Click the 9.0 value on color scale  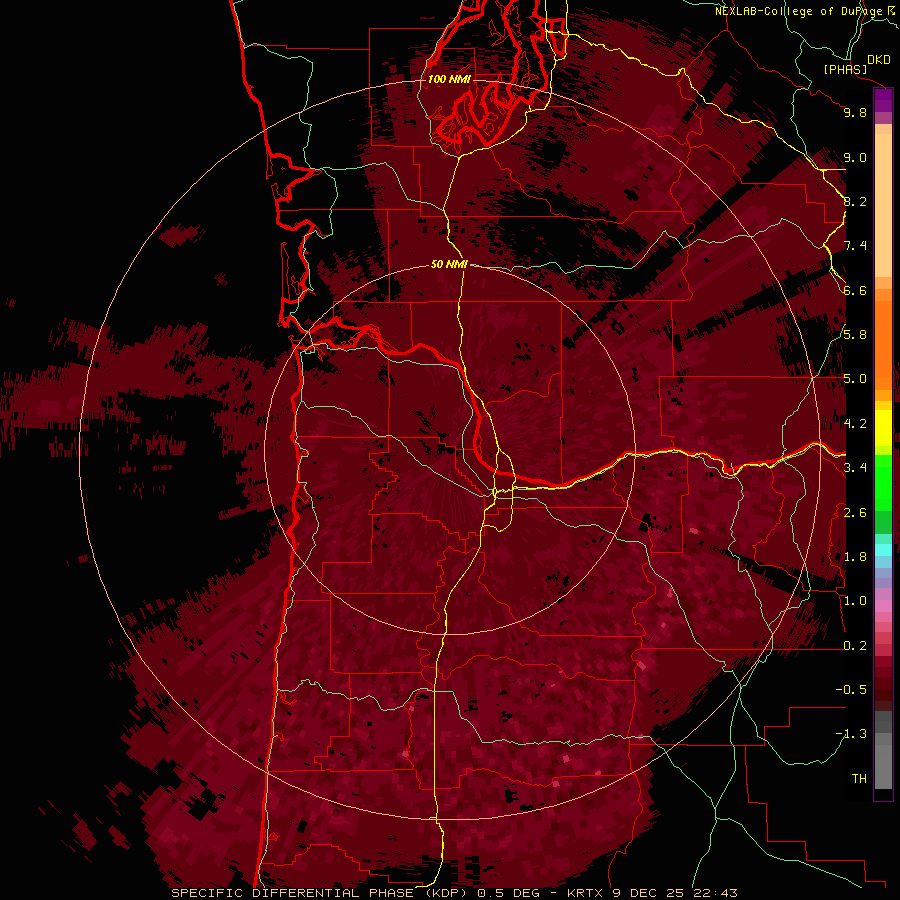[x=855, y=157]
